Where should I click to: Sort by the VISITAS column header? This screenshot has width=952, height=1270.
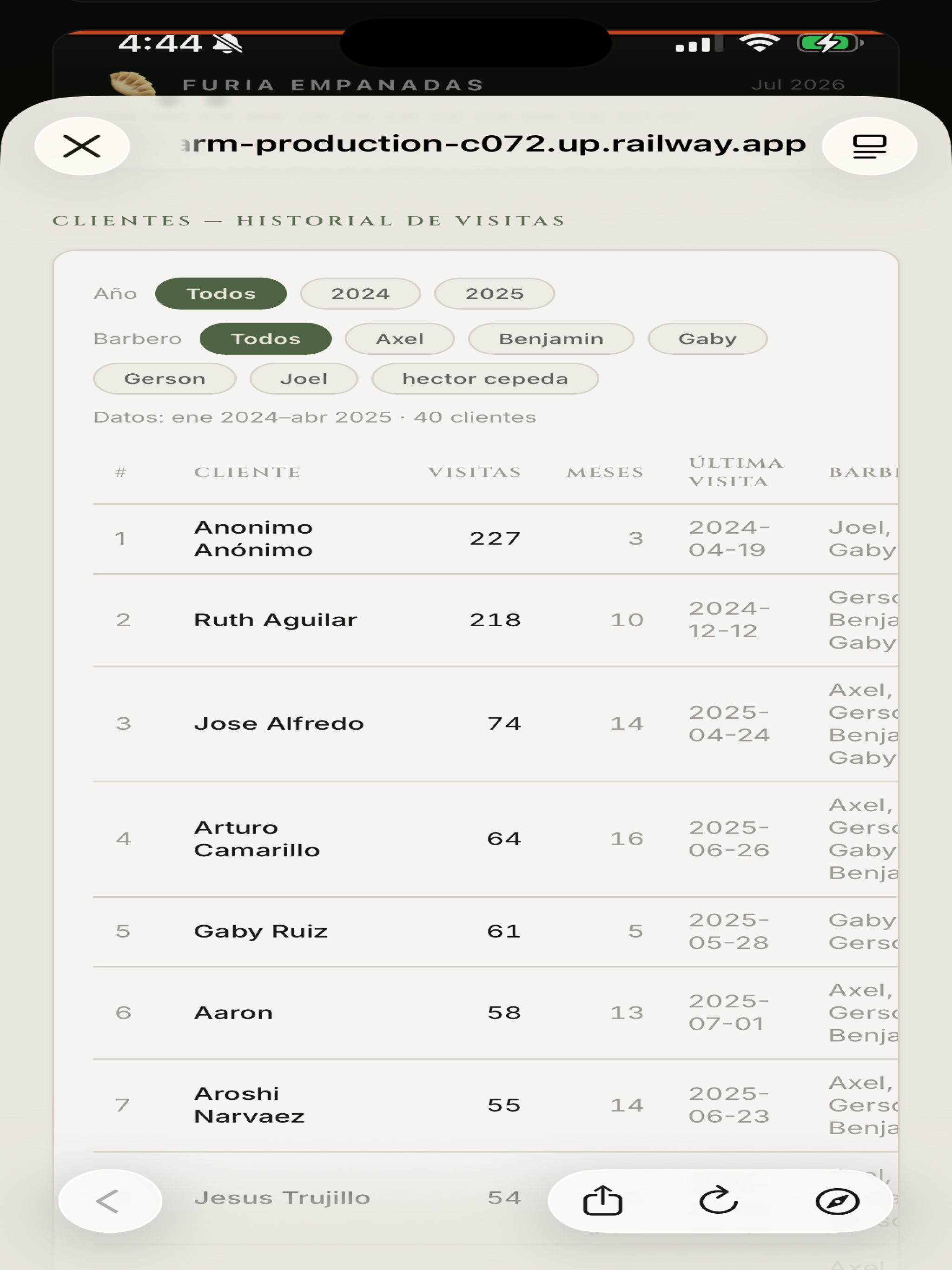pyautogui.click(x=475, y=472)
